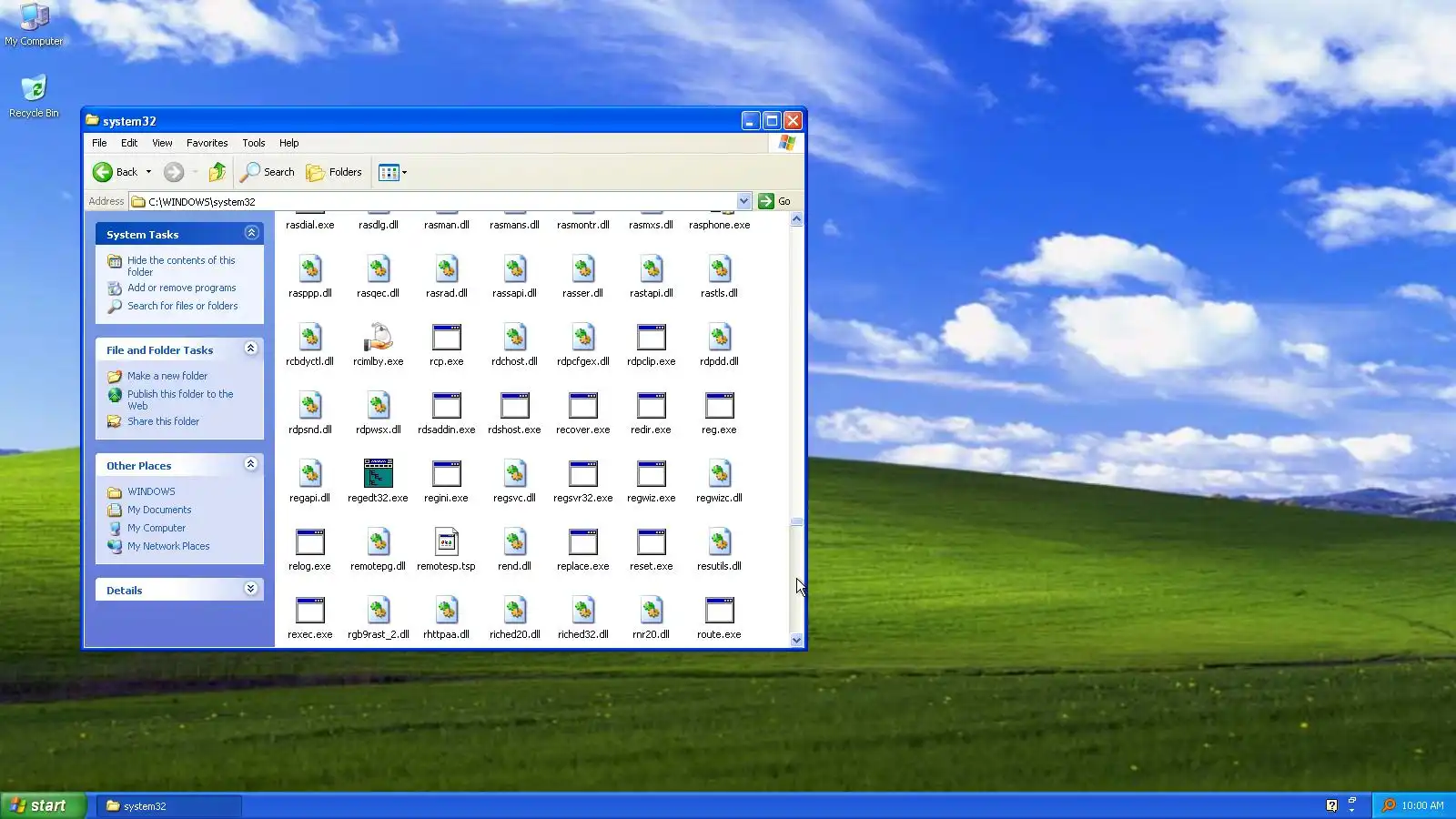The height and width of the screenshot is (819, 1456).
Task: Select the route.exe file icon
Action: tap(719, 611)
